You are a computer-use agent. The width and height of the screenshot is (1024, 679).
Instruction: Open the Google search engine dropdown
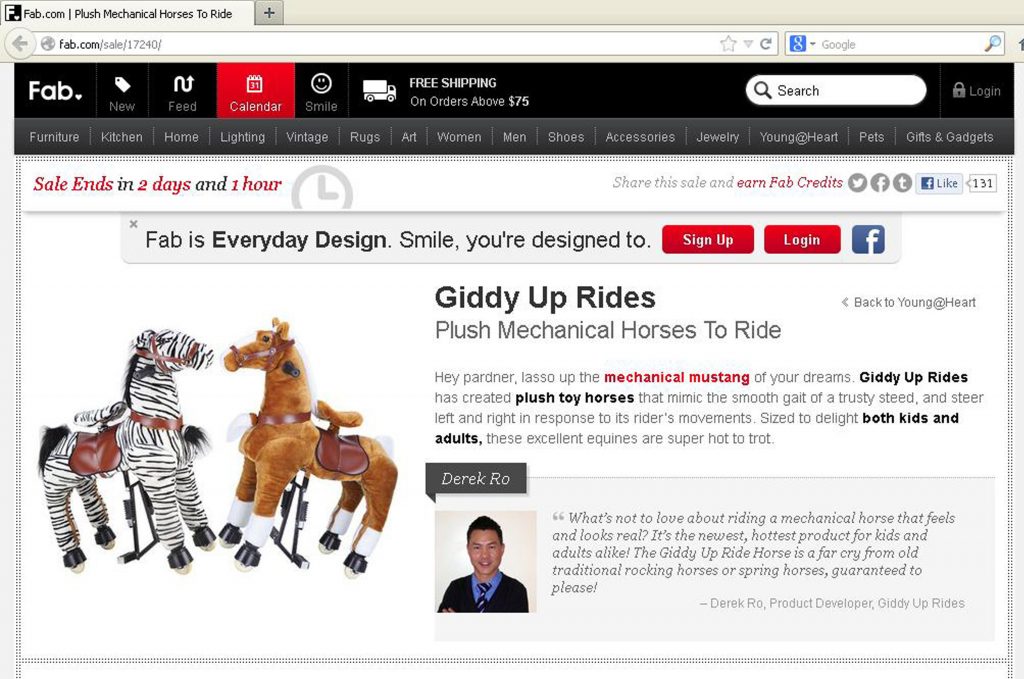pyautogui.click(x=813, y=44)
